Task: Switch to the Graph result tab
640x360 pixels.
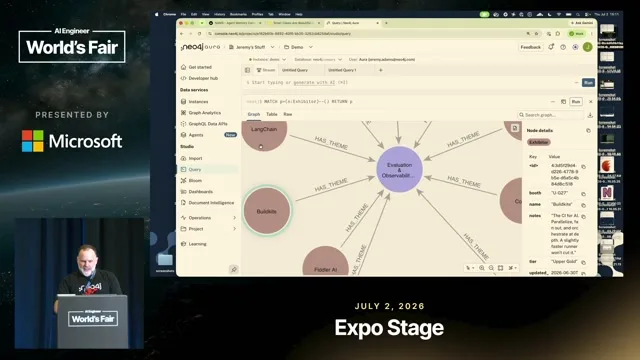Action: pos(253,114)
